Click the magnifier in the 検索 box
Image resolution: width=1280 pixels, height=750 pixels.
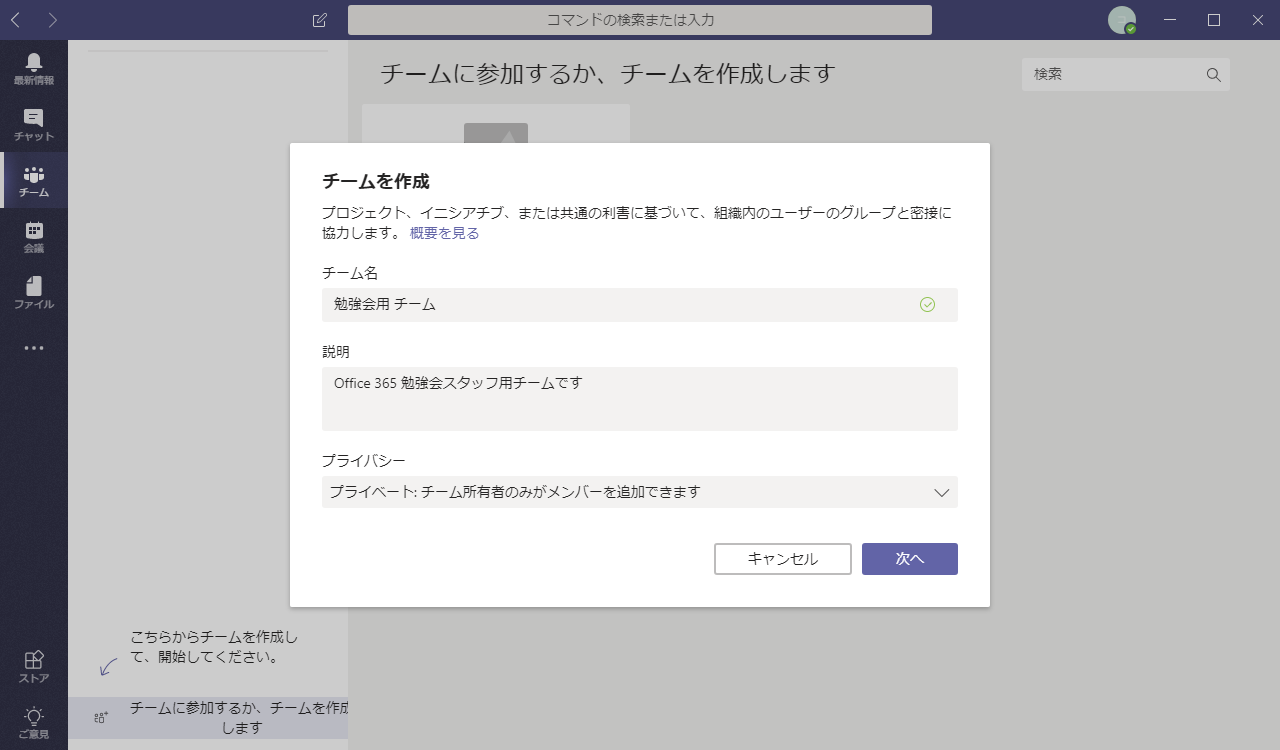[1212, 74]
